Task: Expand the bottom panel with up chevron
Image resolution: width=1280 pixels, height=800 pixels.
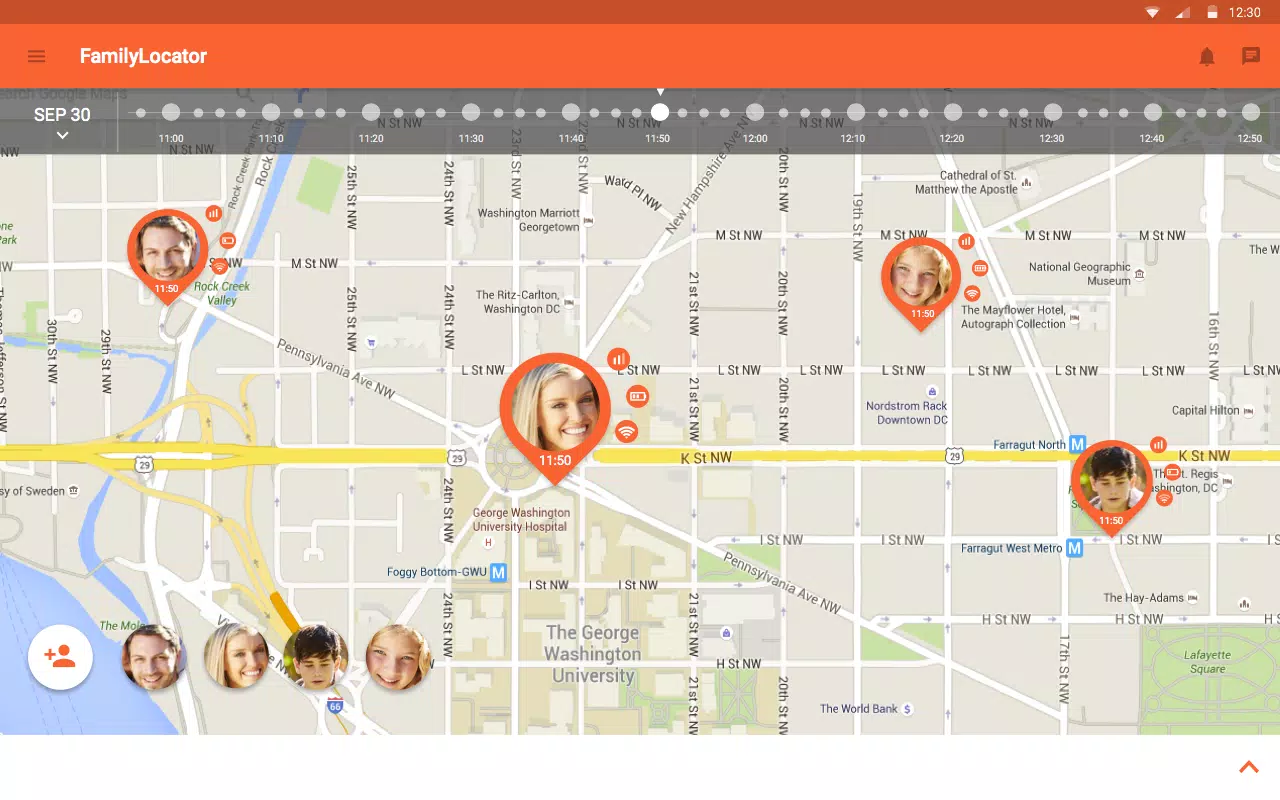Action: click(x=1248, y=768)
